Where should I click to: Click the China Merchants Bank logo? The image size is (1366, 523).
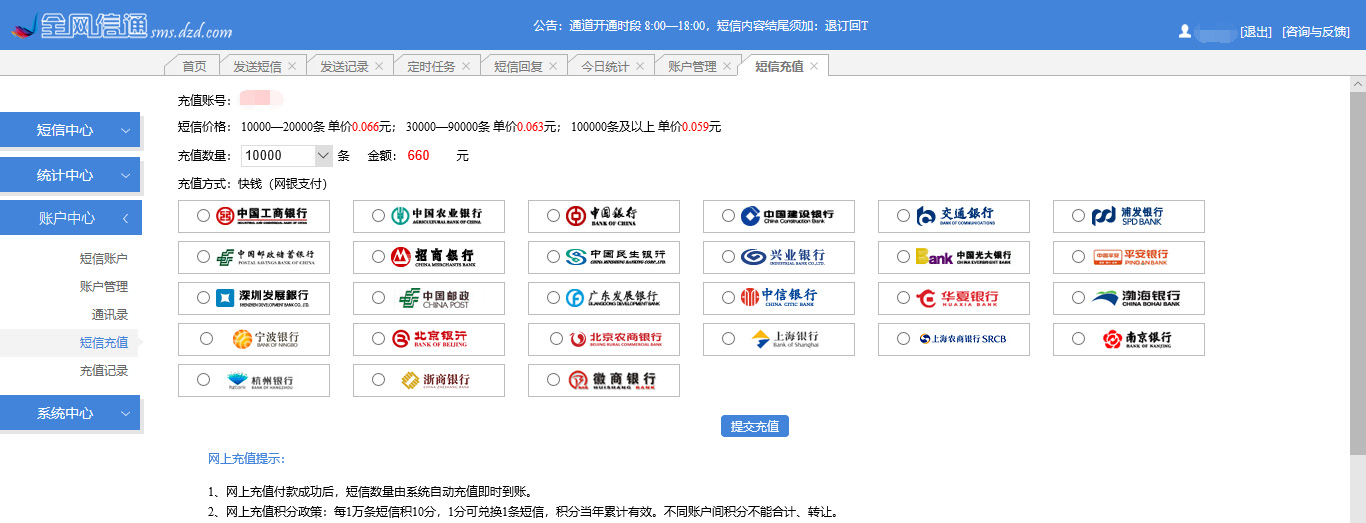[x=433, y=257]
